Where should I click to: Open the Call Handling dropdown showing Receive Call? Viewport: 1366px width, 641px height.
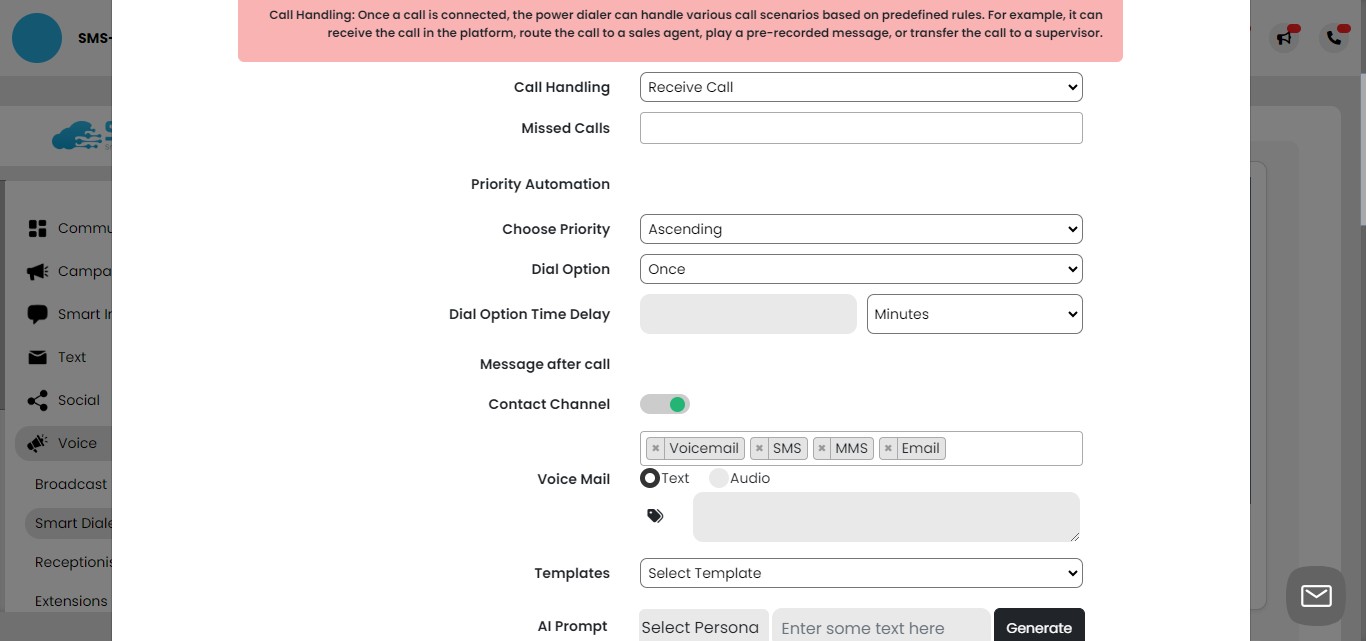coord(860,87)
